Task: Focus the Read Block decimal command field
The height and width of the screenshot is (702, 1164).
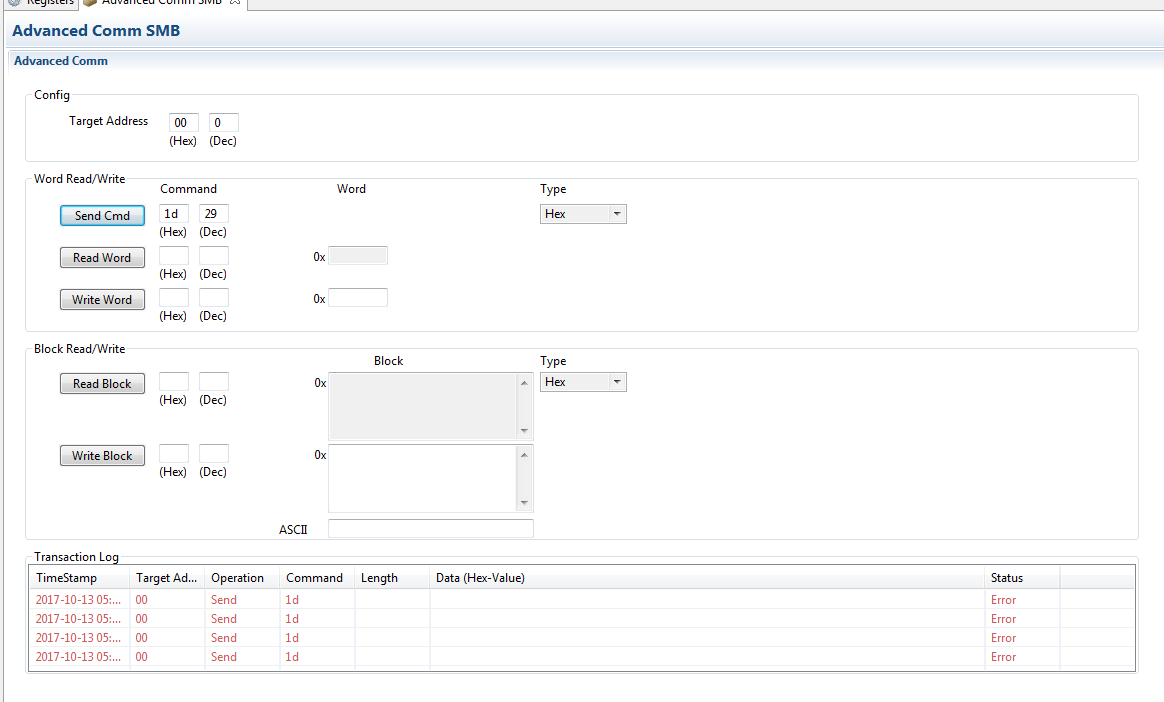Action: click(214, 382)
